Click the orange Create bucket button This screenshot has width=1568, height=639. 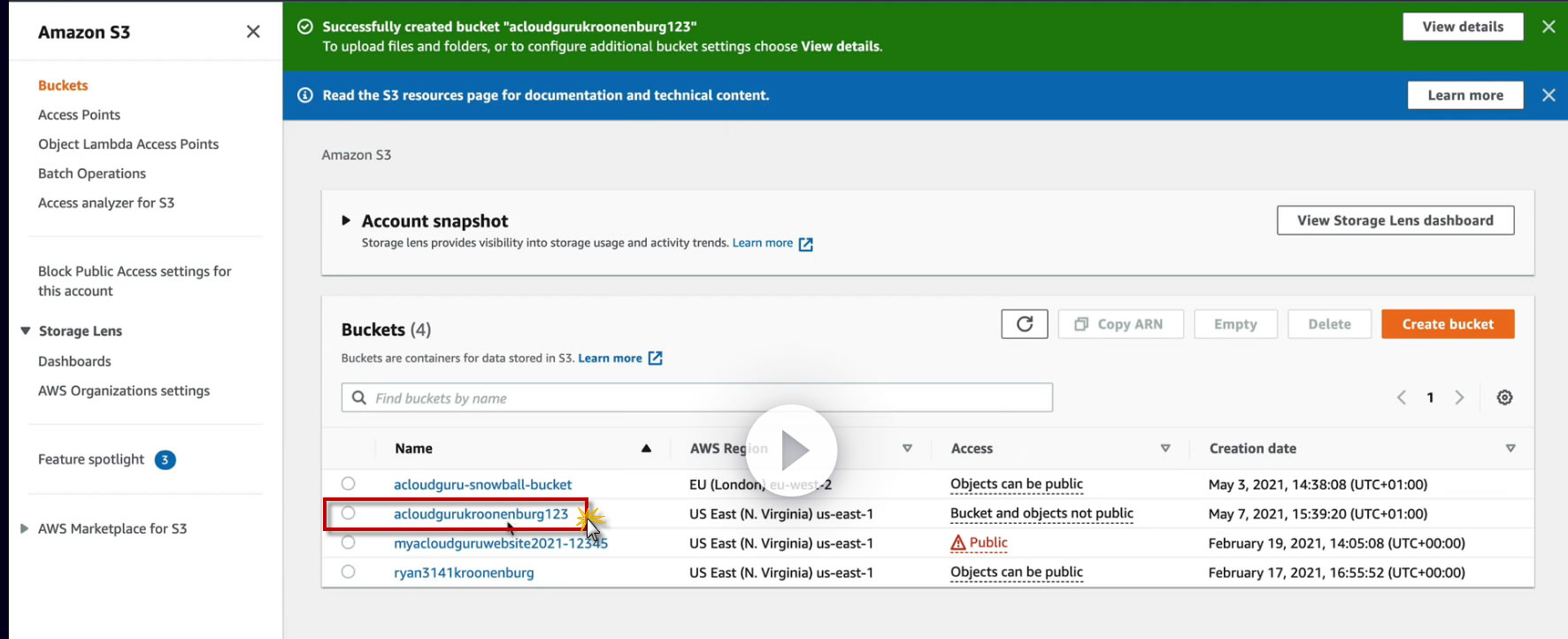tap(1448, 324)
